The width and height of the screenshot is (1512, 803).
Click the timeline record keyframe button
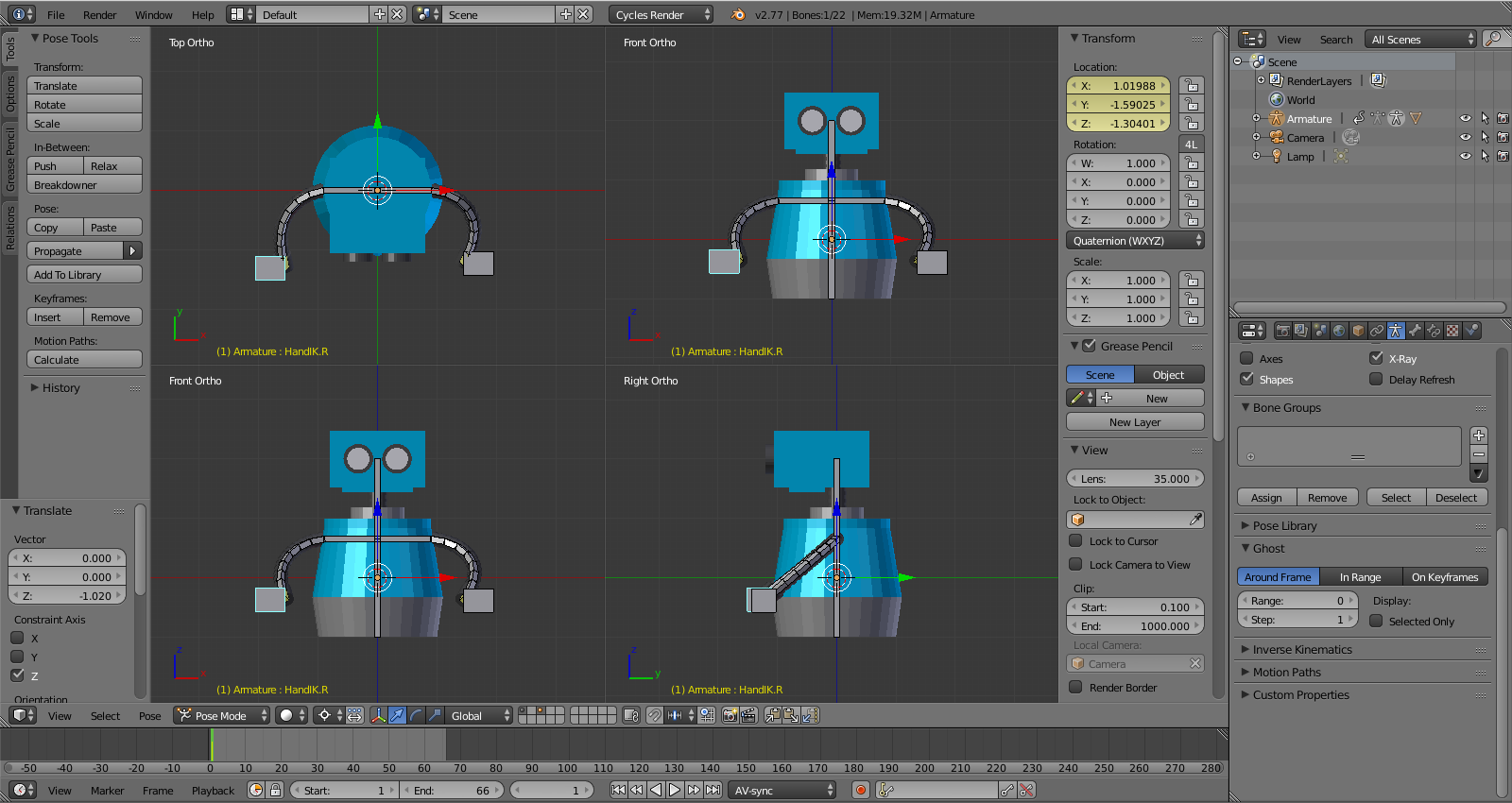pos(860,790)
